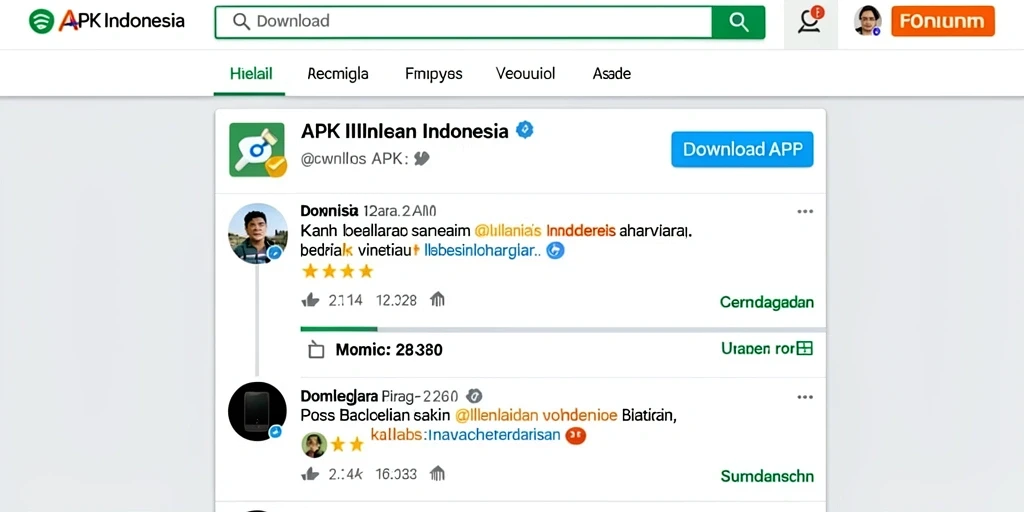The height and width of the screenshot is (512, 1024).
Task: Click the 16.033 count in second review
Action: click(x=396, y=474)
